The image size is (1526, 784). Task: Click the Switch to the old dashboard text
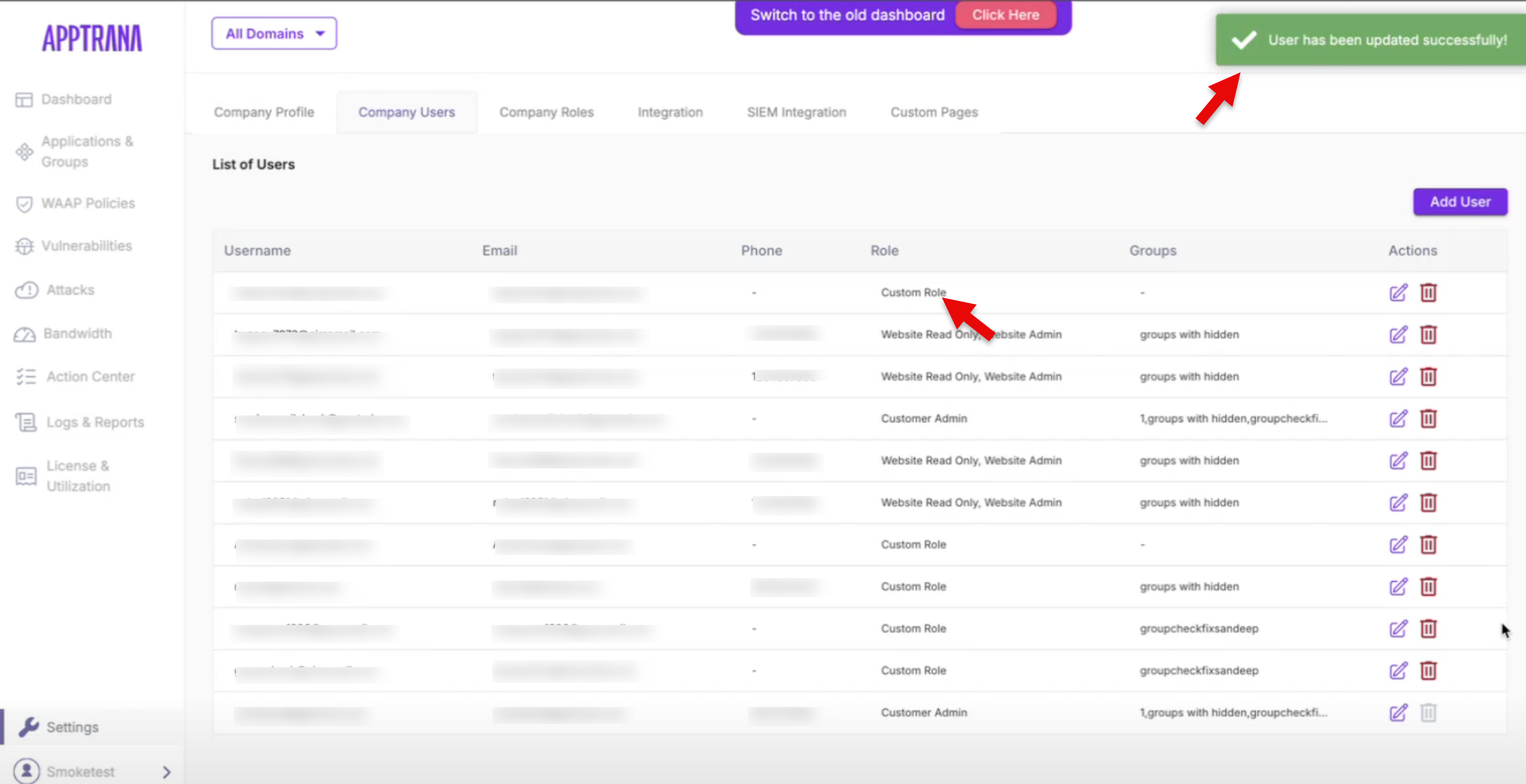(x=847, y=15)
